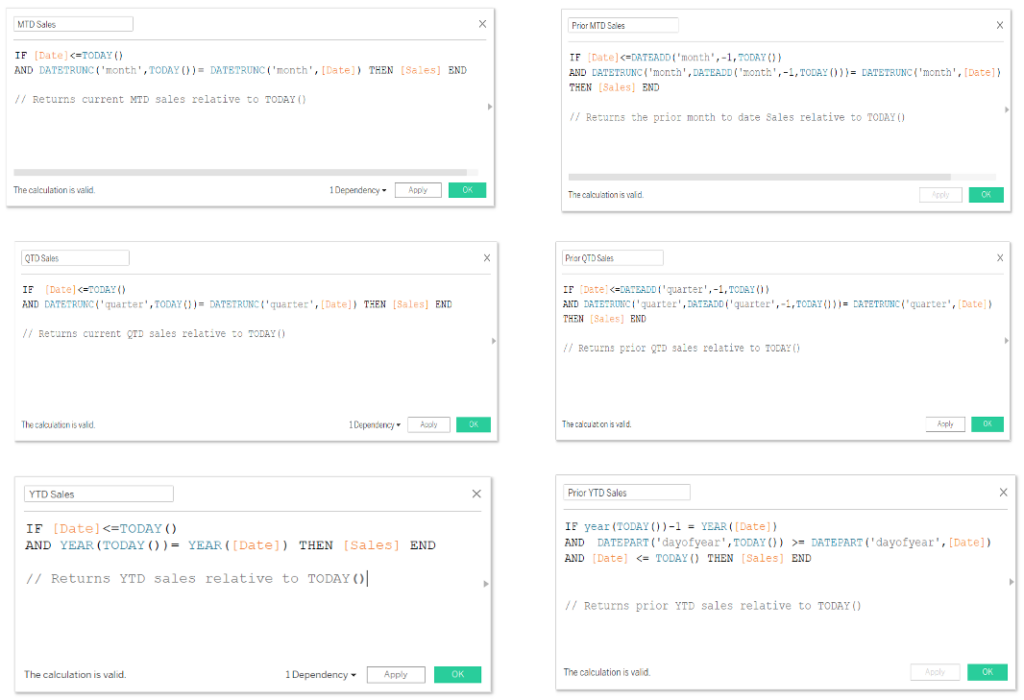Click comment 'Returns prior QTD sales relative to TODAY()'
Viewport: 1024px width, 700px height.
click(681, 348)
